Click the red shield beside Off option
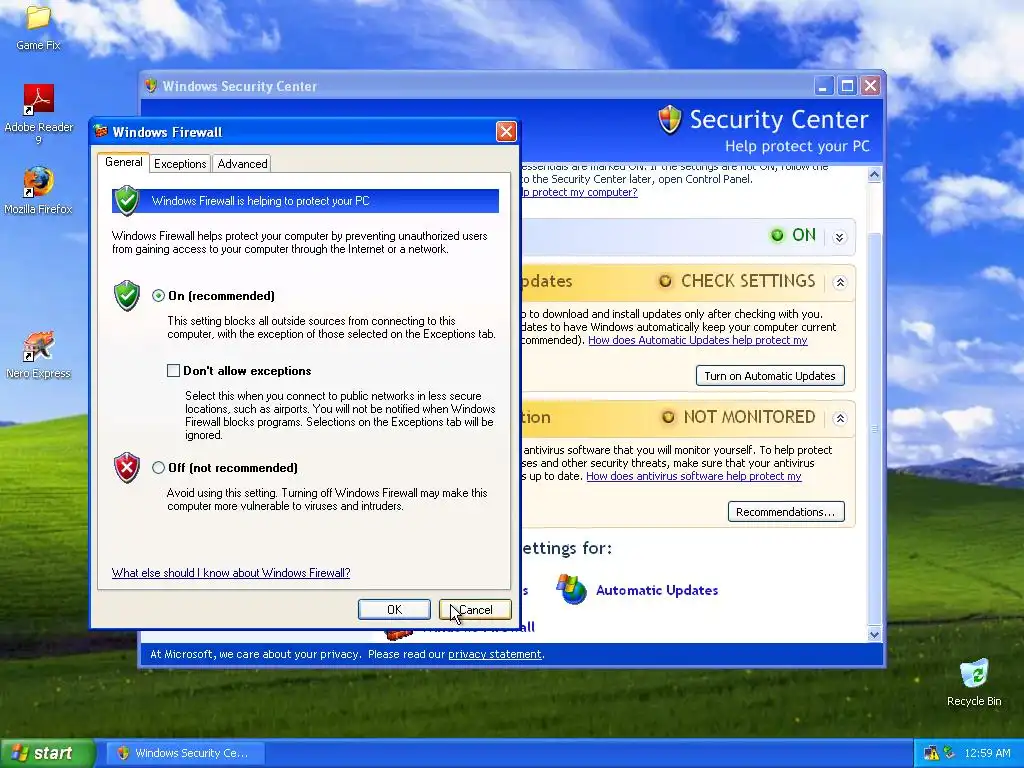Image resolution: width=1024 pixels, height=768 pixels. 127,468
